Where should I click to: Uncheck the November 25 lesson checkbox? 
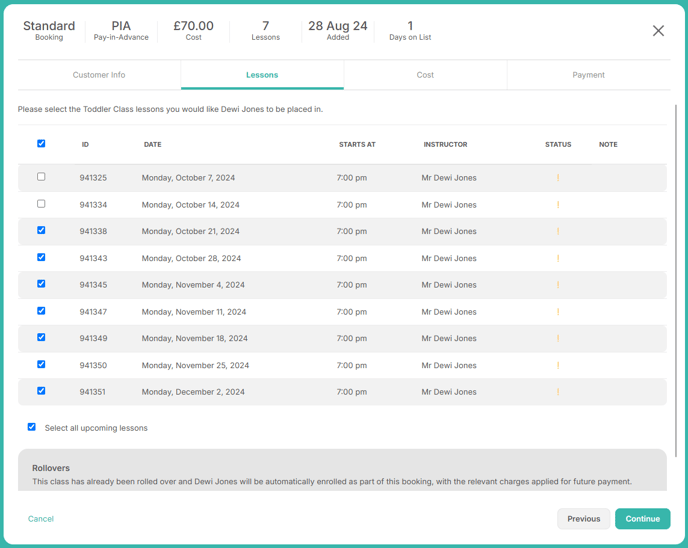[41, 364]
